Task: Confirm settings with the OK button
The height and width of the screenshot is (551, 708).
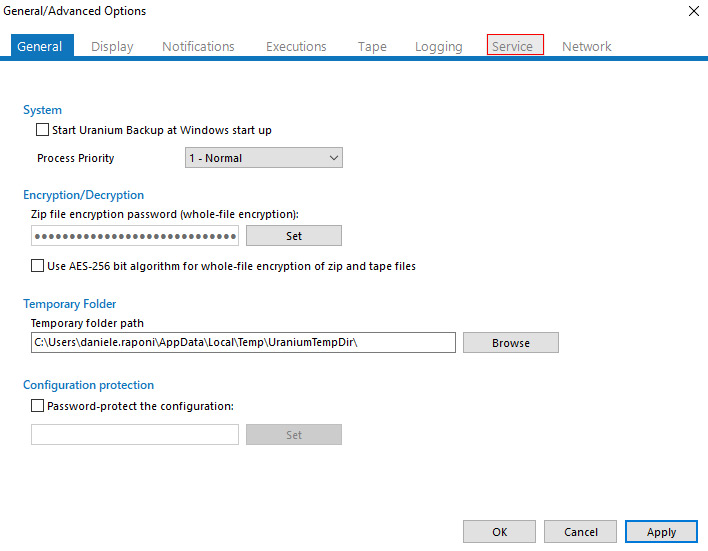Action: (x=499, y=532)
